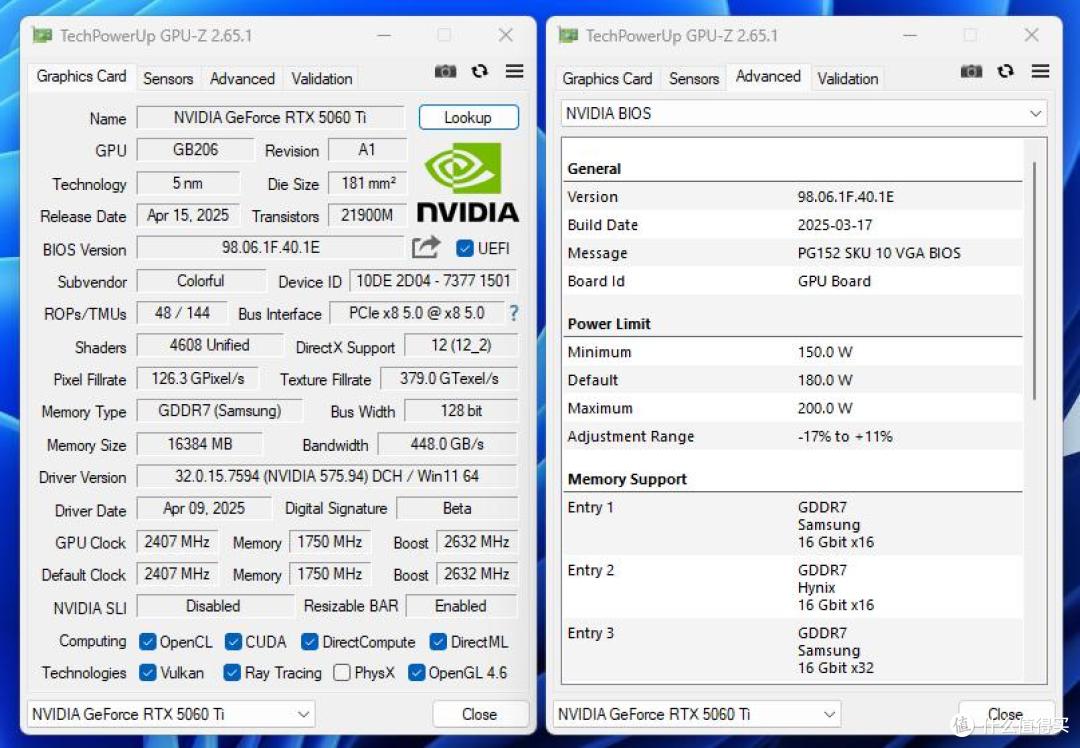Click screenshot camera icon in right GPU-Z window

tap(971, 71)
